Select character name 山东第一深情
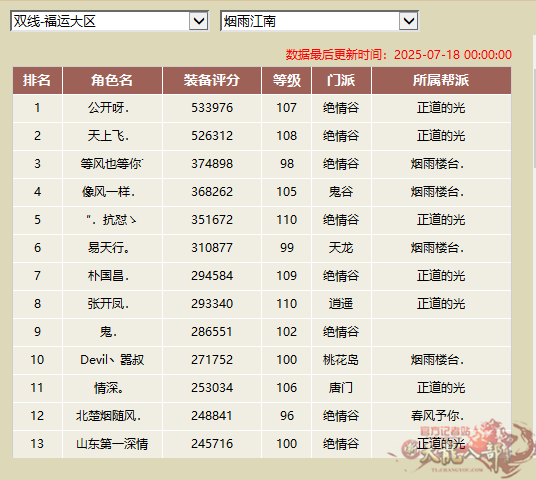Screen dimensions: 536x480 [112, 444]
